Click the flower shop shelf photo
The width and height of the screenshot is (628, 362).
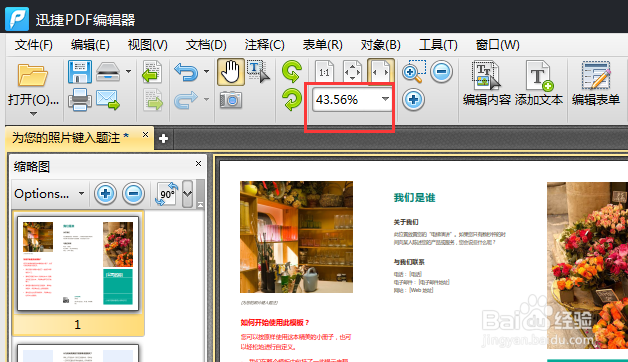click(296, 237)
